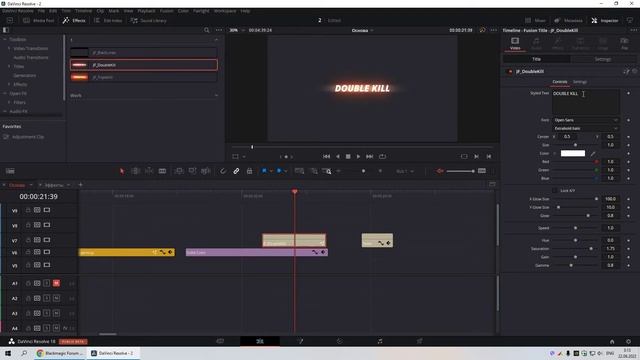Image resolution: width=640 pixels, height=360 pixels.
Task: Click the Replace Clip toolbar icon
Action: tap(206, 171)
